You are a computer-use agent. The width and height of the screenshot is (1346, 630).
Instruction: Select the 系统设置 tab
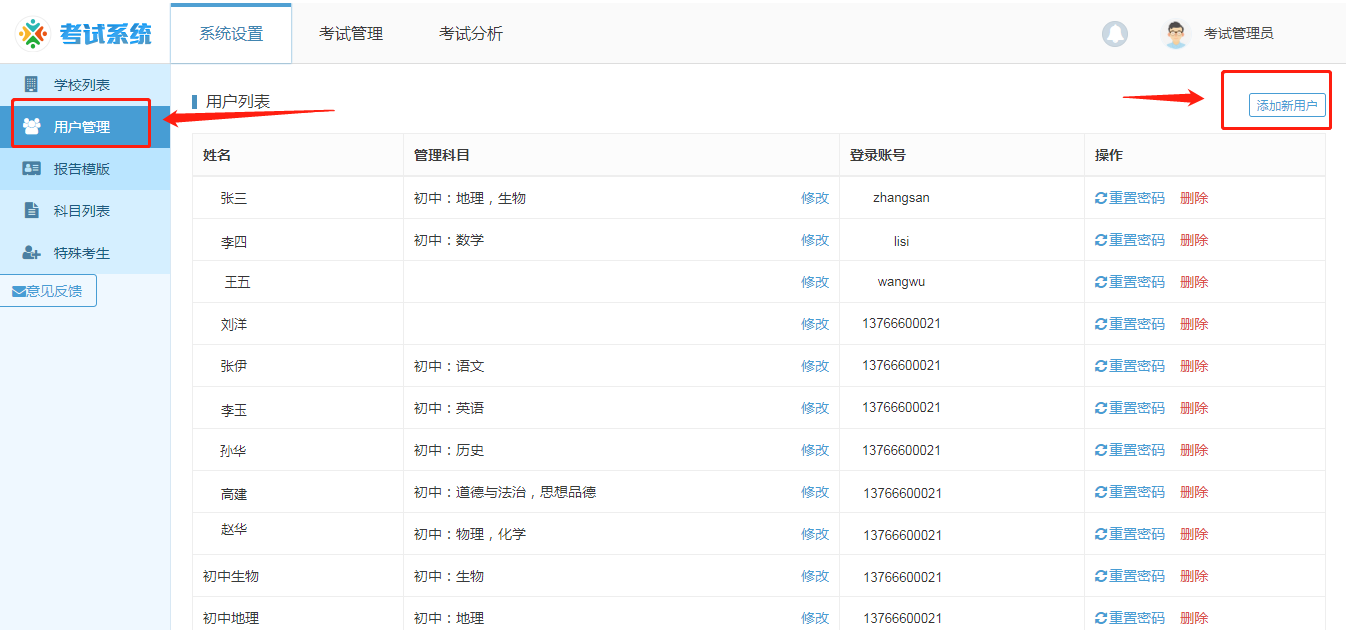(x=231, y=33)
